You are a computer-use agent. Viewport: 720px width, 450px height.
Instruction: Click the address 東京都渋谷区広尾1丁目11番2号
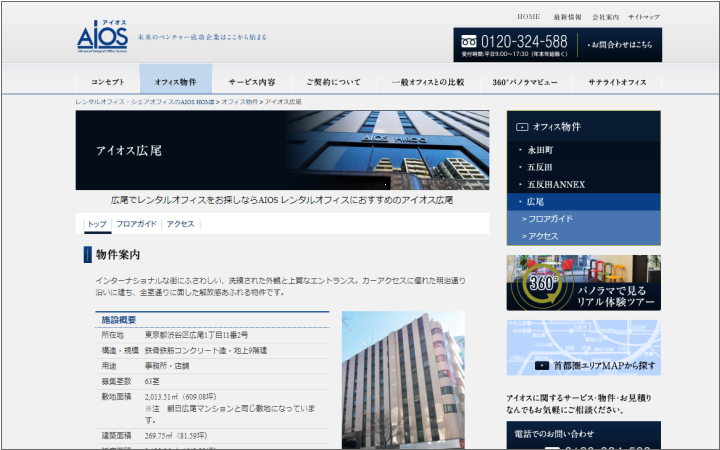click(x=197, y=335)
